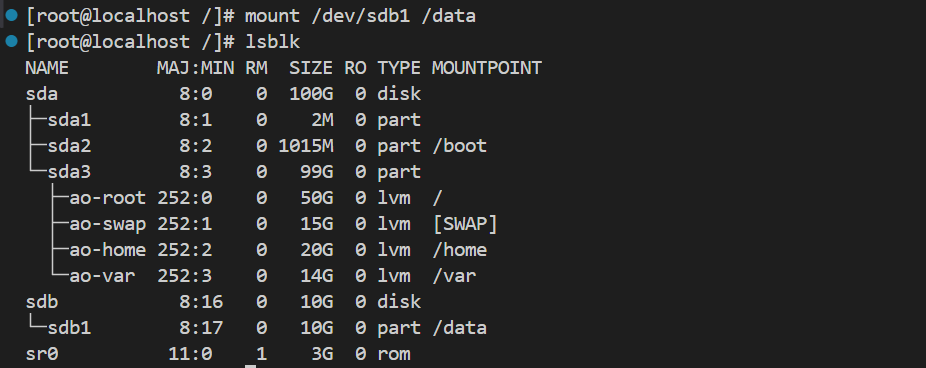Click the sda disk name

pyautogui.click(x=41, y=94)
